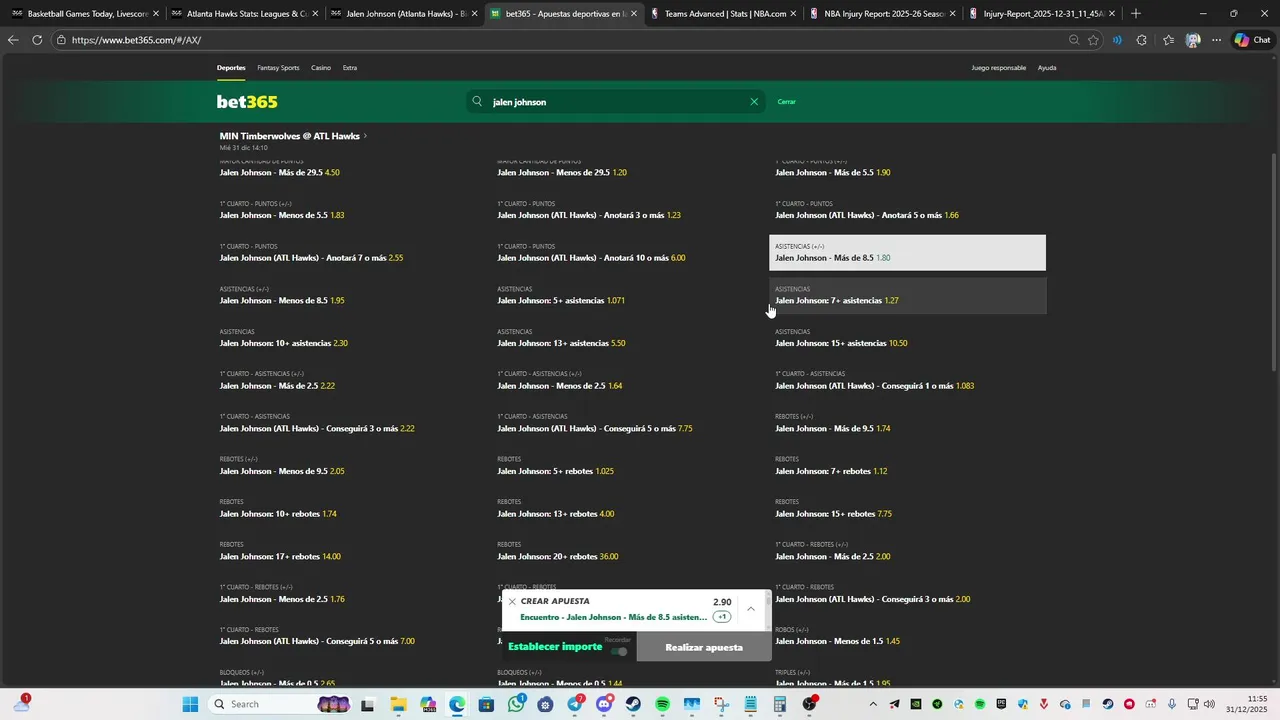
Task: Clear the jalen johnson search text
Action: pos(754,102)
